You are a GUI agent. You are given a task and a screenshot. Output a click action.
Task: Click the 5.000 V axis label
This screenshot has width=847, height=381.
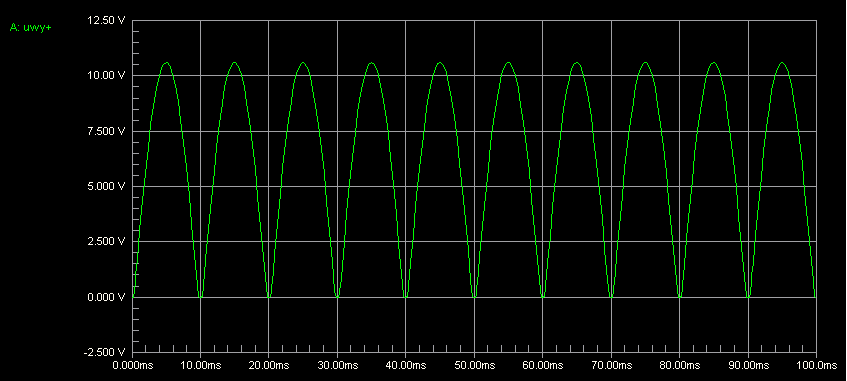coord(105,186)
